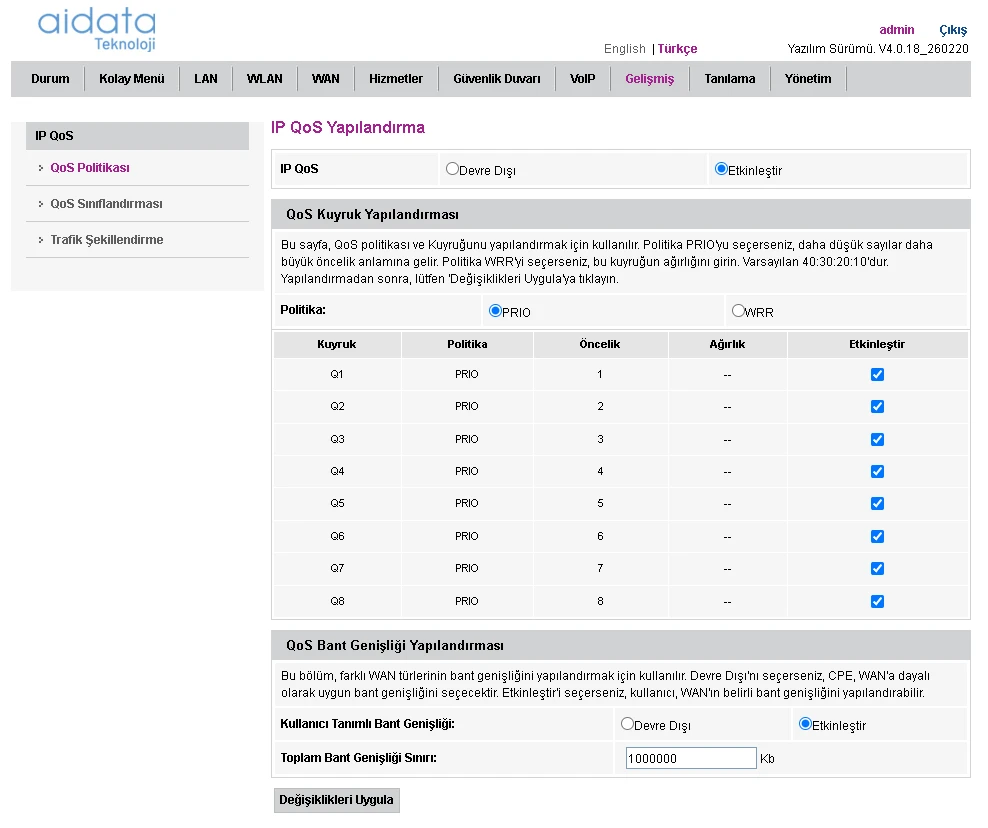The width and height of the screenshot is (988, 828).
Task: Select the WAN menu item
Action: 325,79
